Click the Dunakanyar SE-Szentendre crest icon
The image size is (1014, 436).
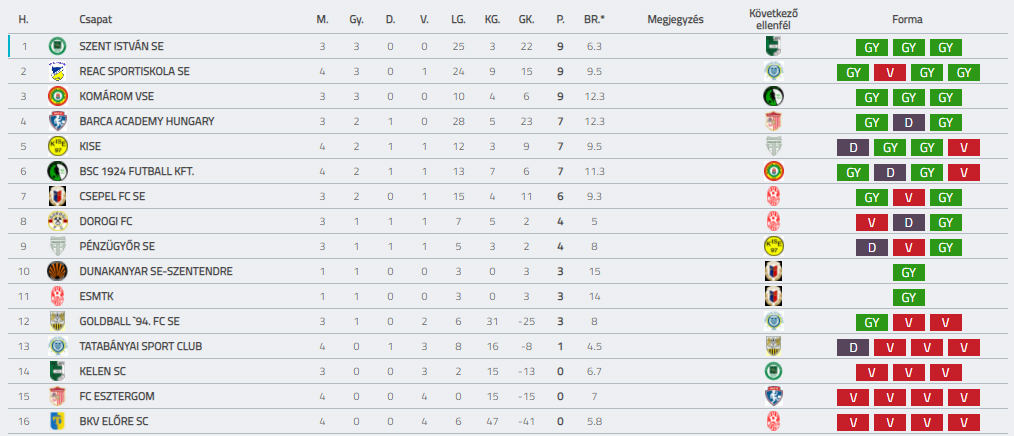[x=57, y=271]
